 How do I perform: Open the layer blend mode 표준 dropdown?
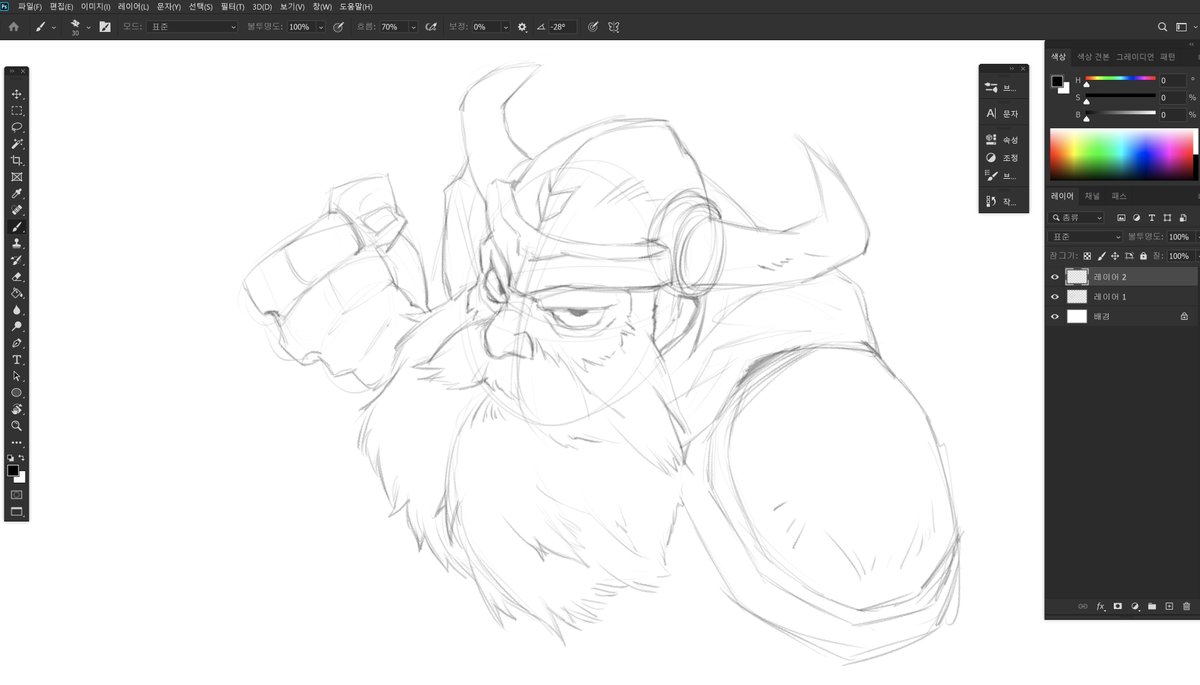pyautogui.click(x=1086, y=237)
